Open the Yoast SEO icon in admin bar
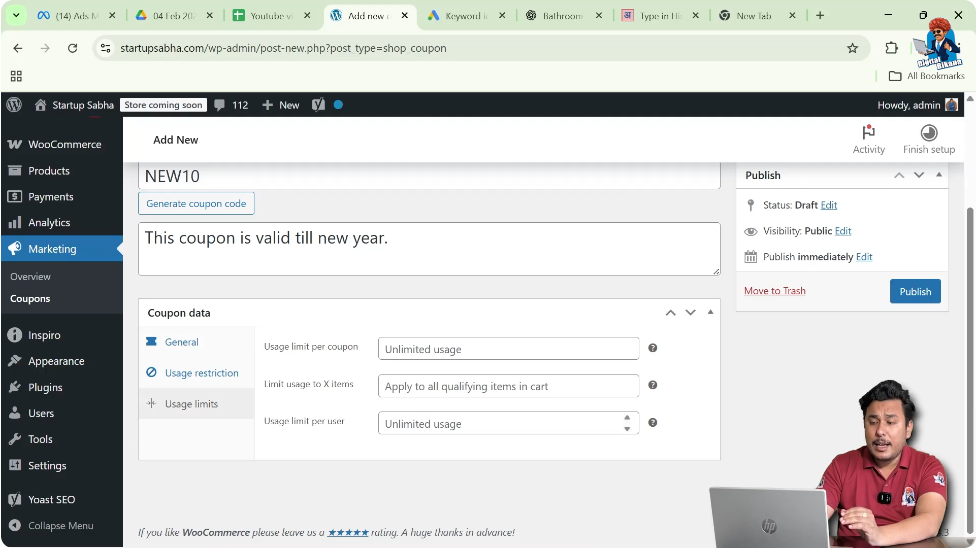This screenshot has width=978, height=550. [x=318, y=105]
